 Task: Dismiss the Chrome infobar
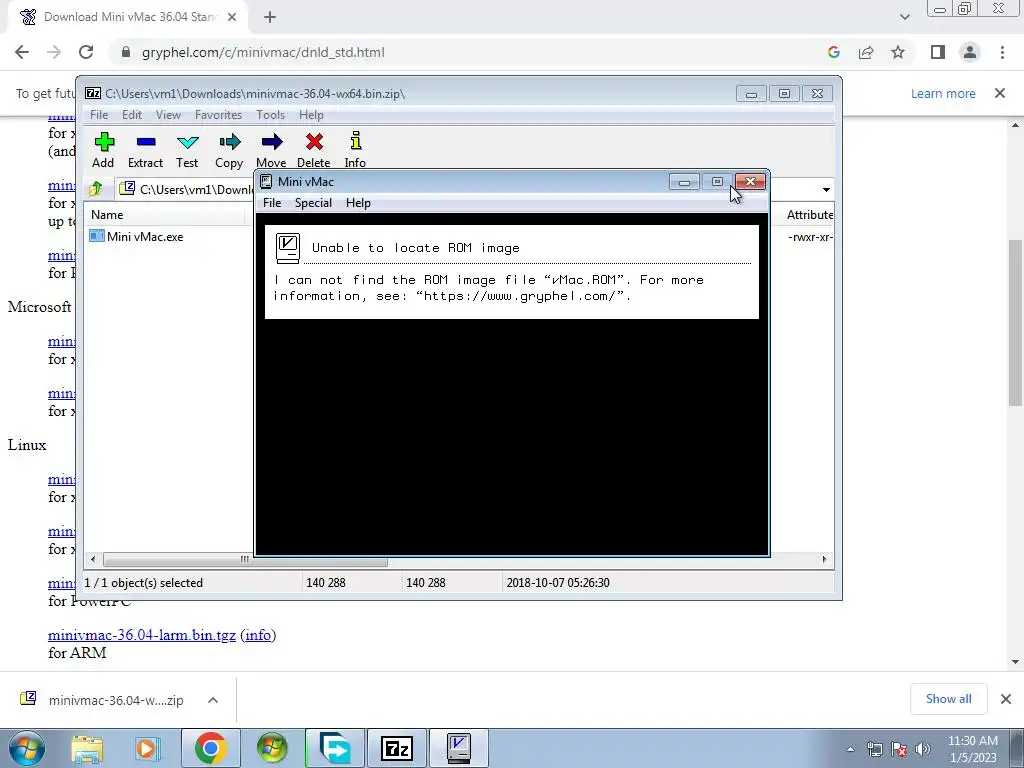1000,93
